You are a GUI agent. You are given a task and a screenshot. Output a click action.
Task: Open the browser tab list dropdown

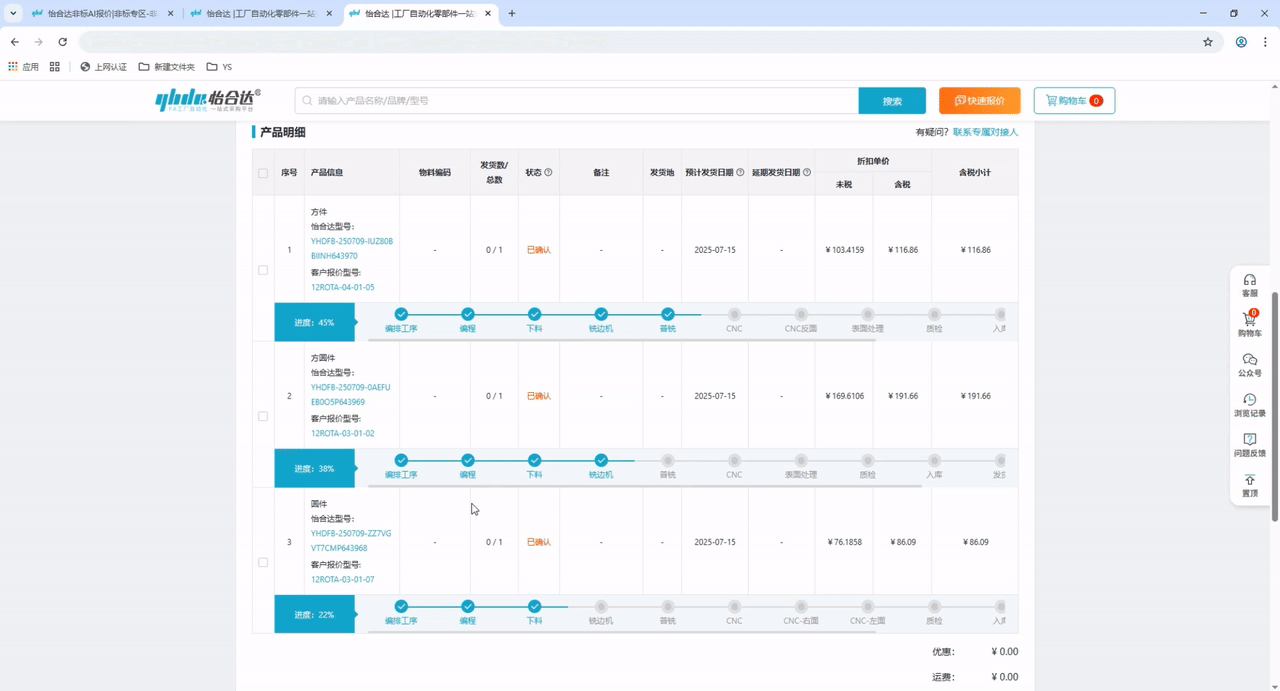pyautogui.click(x=13, y=14)
